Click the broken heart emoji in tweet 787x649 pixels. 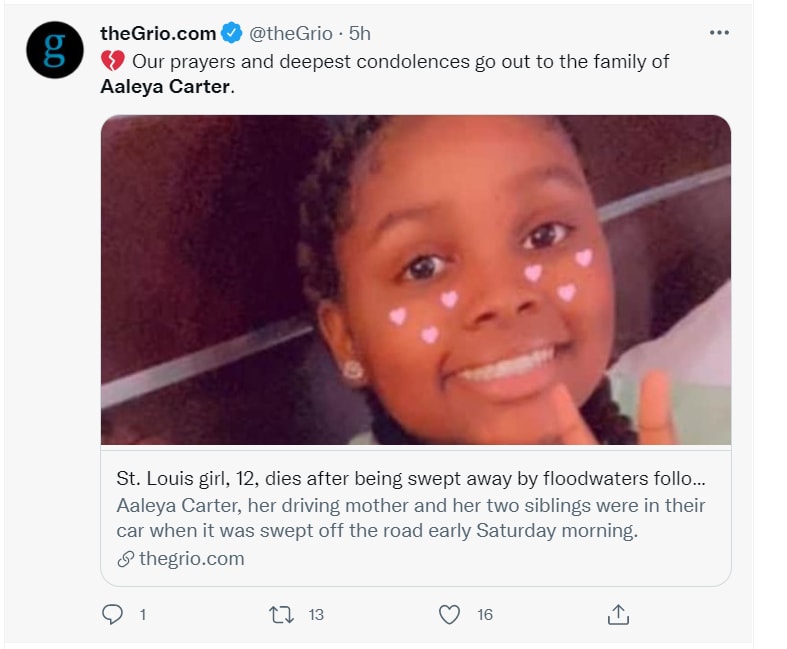pos(111,61)
